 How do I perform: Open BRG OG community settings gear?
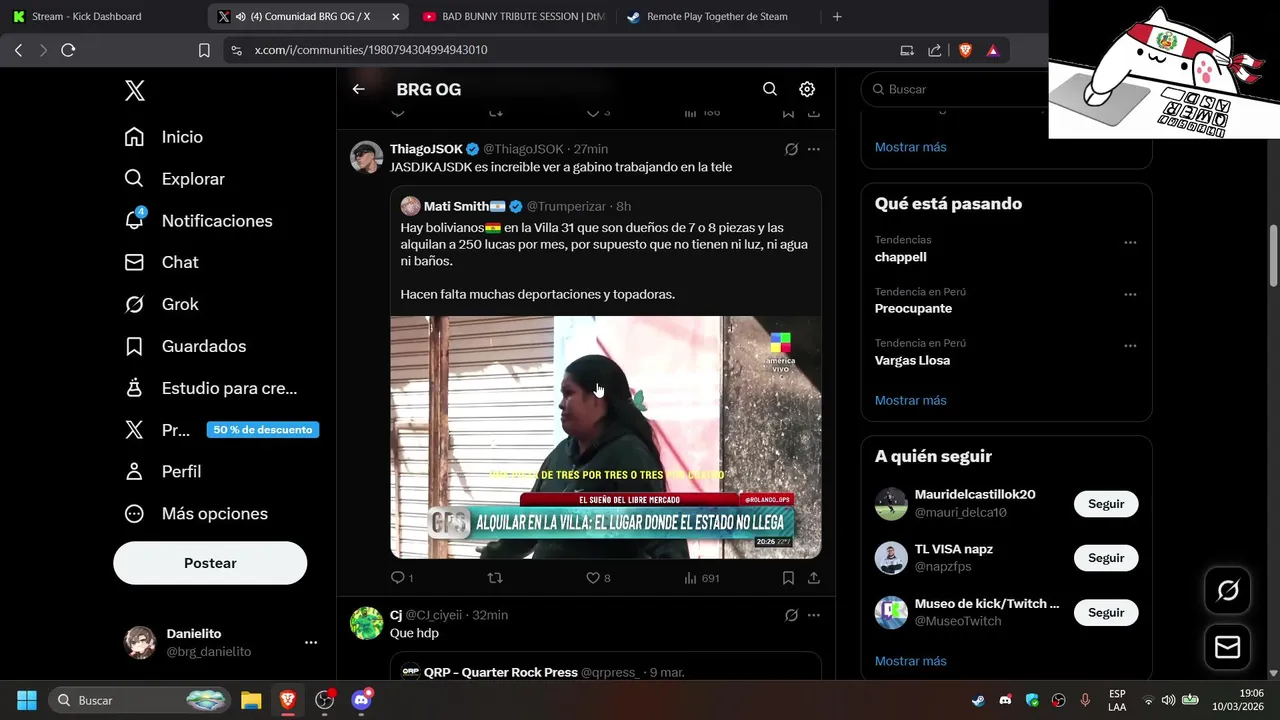[807, 89]
